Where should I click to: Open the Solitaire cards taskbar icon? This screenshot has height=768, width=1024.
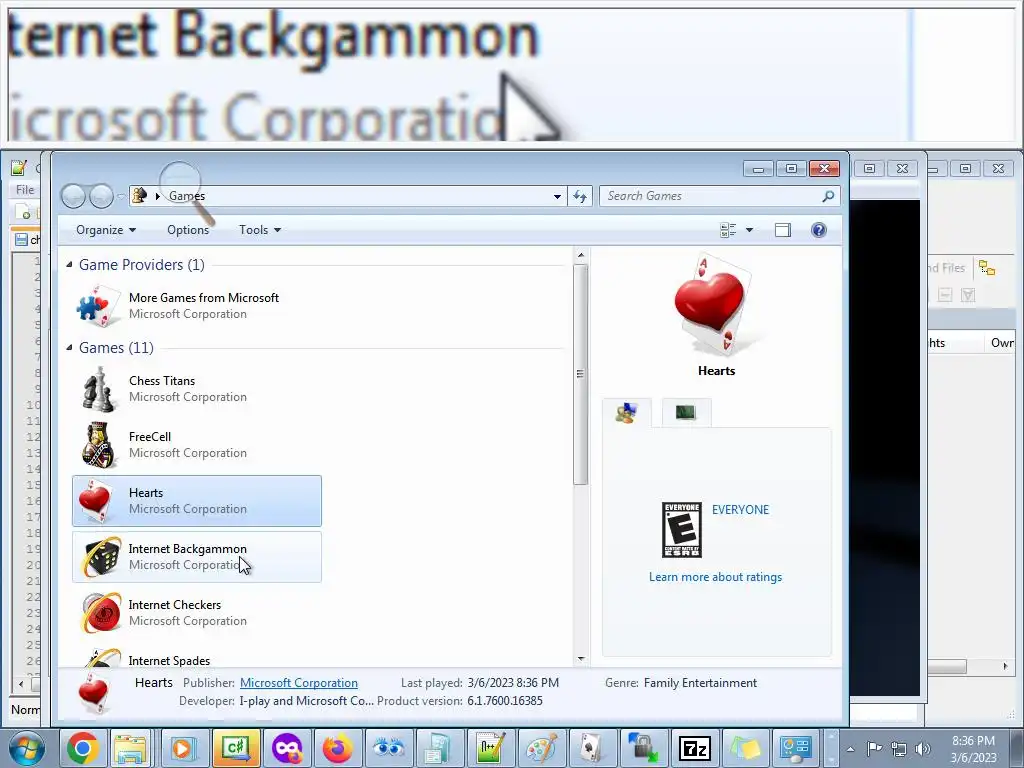pos(592,748)
